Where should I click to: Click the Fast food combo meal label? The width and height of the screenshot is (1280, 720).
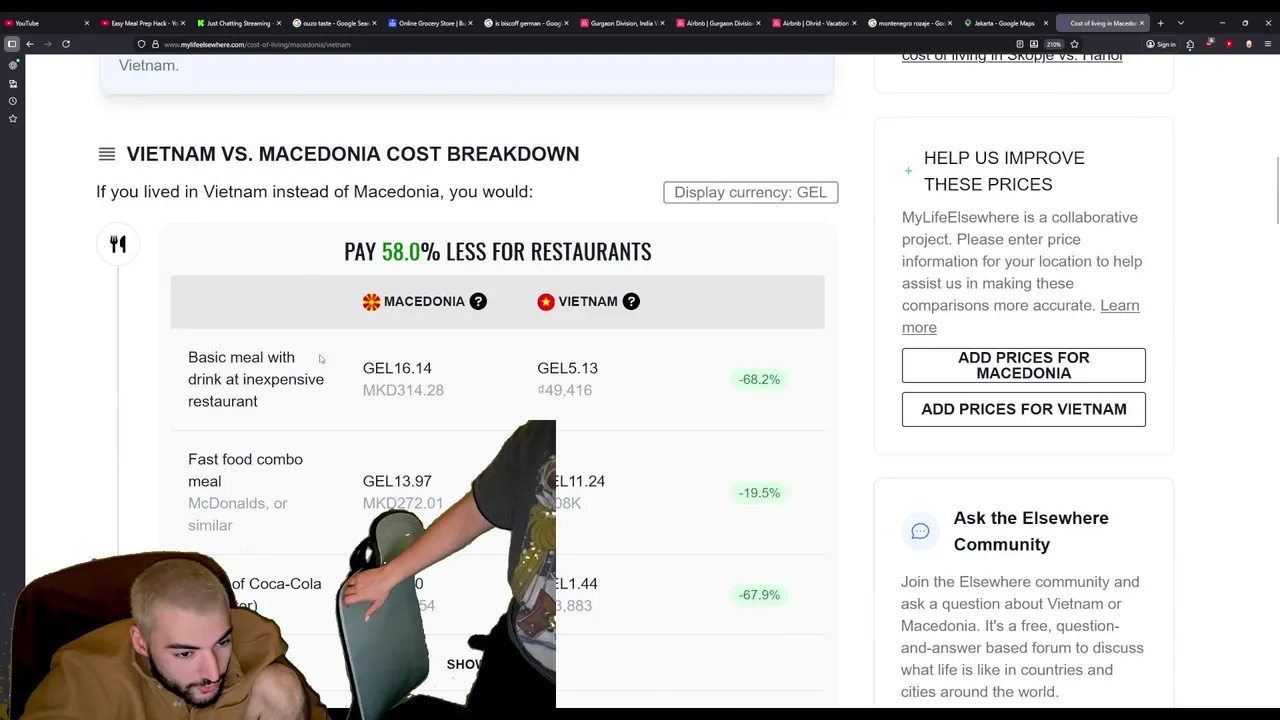[x=245, y=470]
